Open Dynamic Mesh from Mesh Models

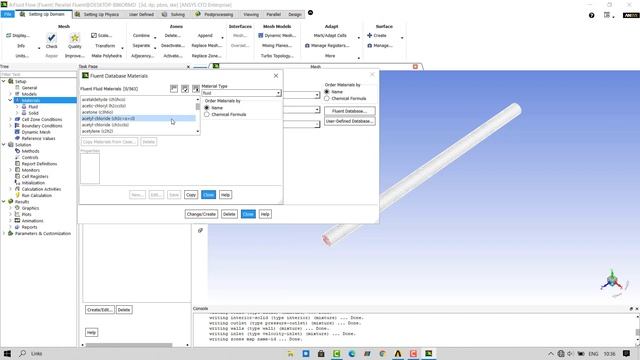pyautogui.click(x=276, y=36)
